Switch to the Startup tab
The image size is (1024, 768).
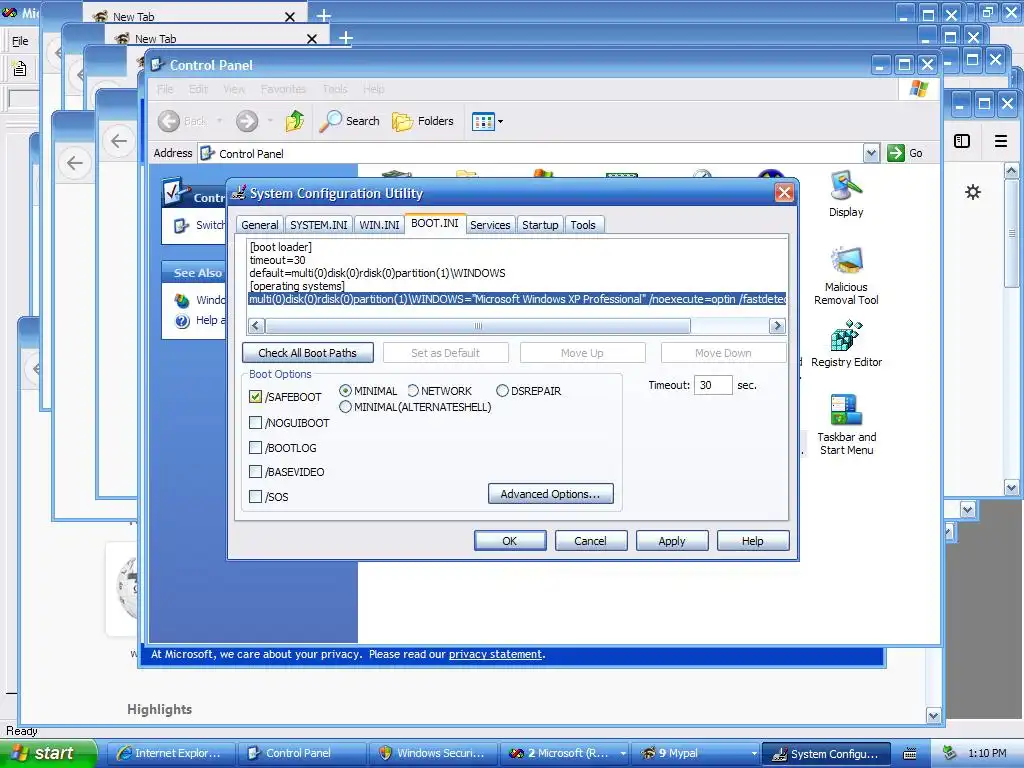tap(540, 225)
